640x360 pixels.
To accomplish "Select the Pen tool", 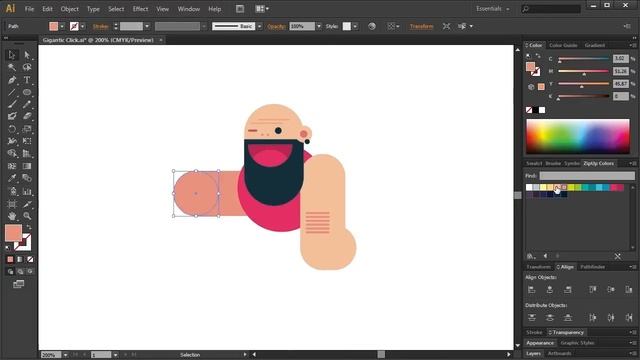I will pos(11,80).
